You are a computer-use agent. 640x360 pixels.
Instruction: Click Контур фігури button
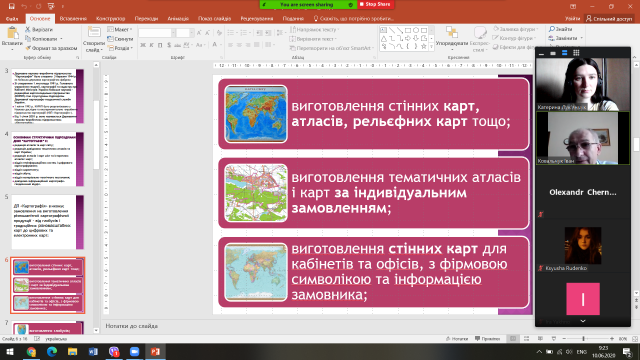click(515, 38)
